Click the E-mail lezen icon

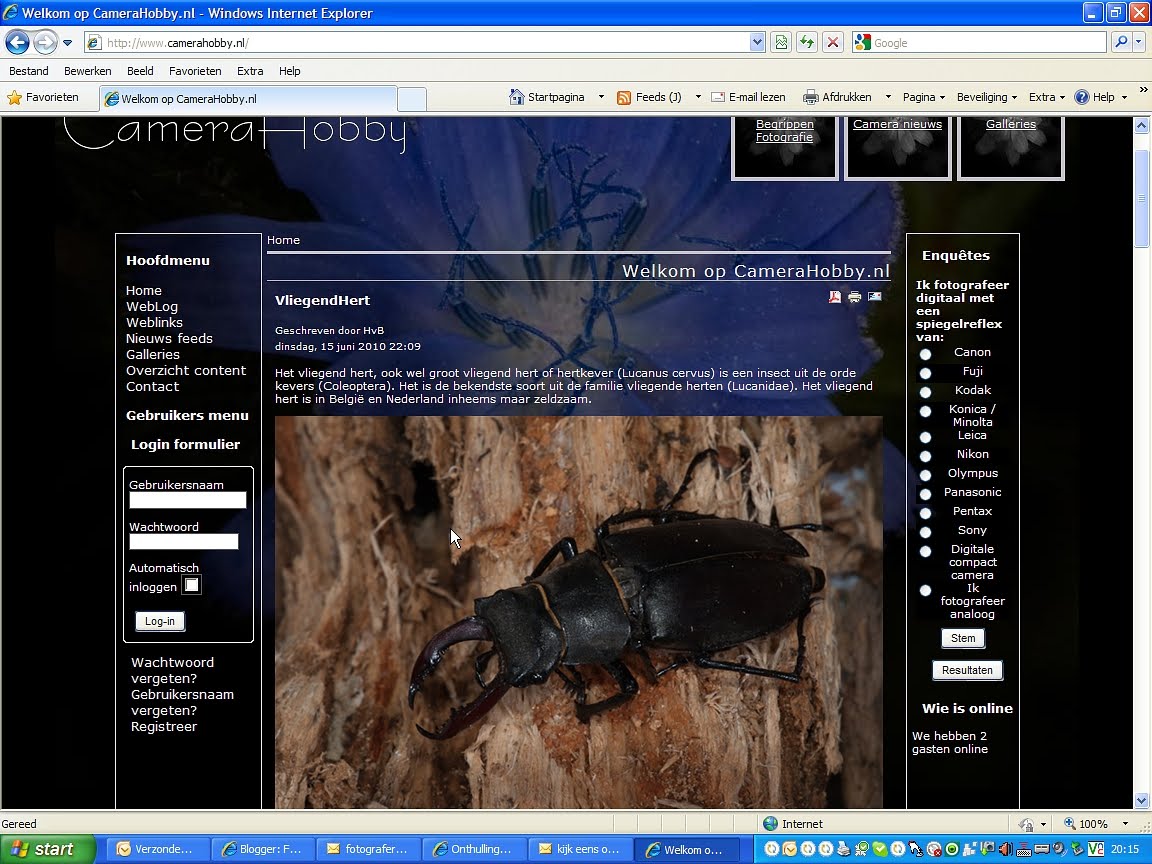point(718,97)
